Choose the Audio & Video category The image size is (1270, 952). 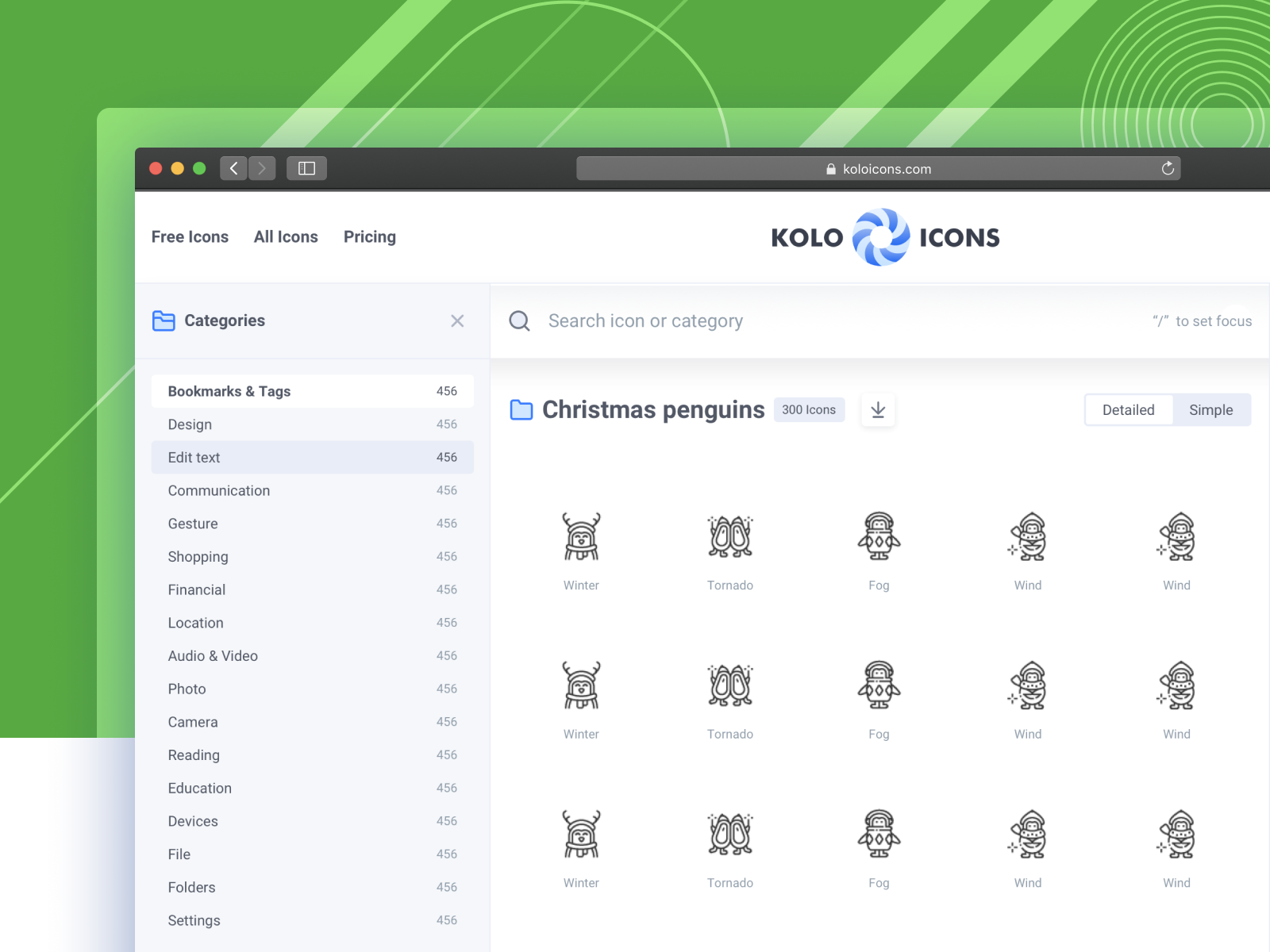(313, 656)
